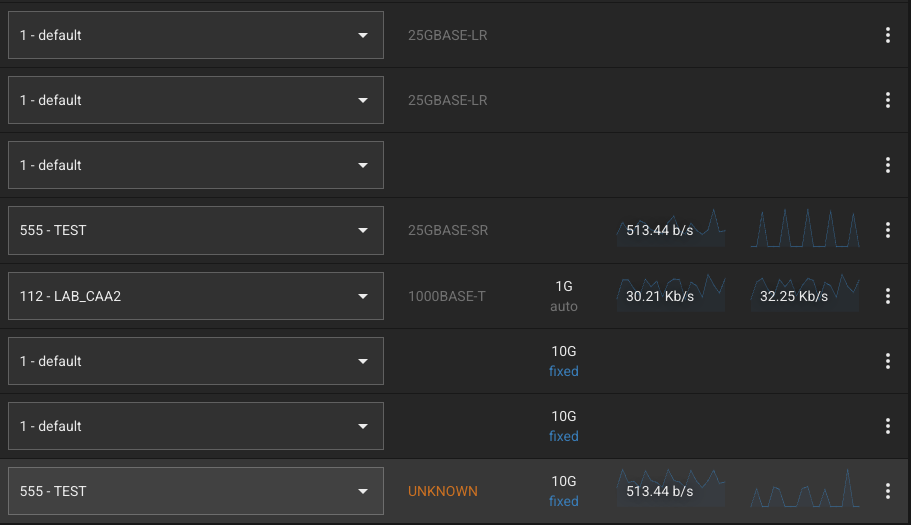Viewport: 911px width, 525px height.
Task: Expand the 112 - LAB_CAA2 VLAN dropdown
Action: [195, 296]
